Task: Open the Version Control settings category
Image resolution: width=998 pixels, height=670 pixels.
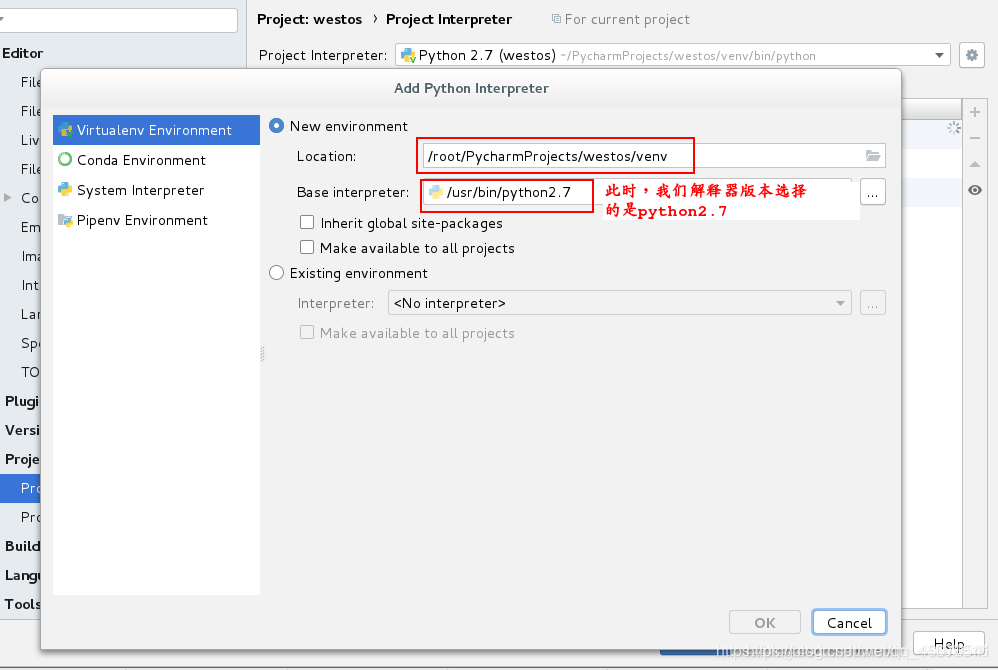Action: point(22,430)
